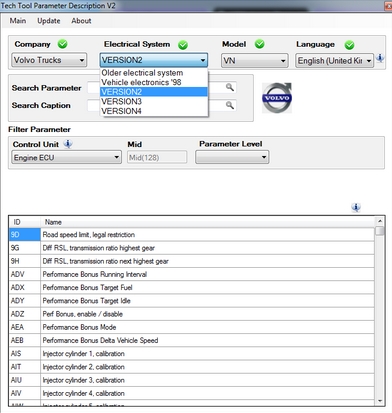Viewport: 392px width, 413px height.
Task: Select 'Road speed limit, legal restriction' name cell
Action: 207,235
